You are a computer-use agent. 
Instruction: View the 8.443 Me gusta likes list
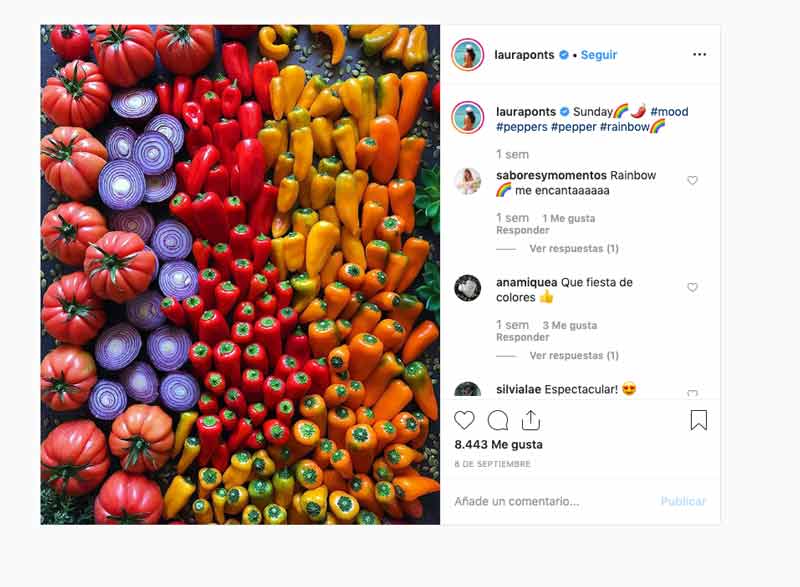[498, 444]
